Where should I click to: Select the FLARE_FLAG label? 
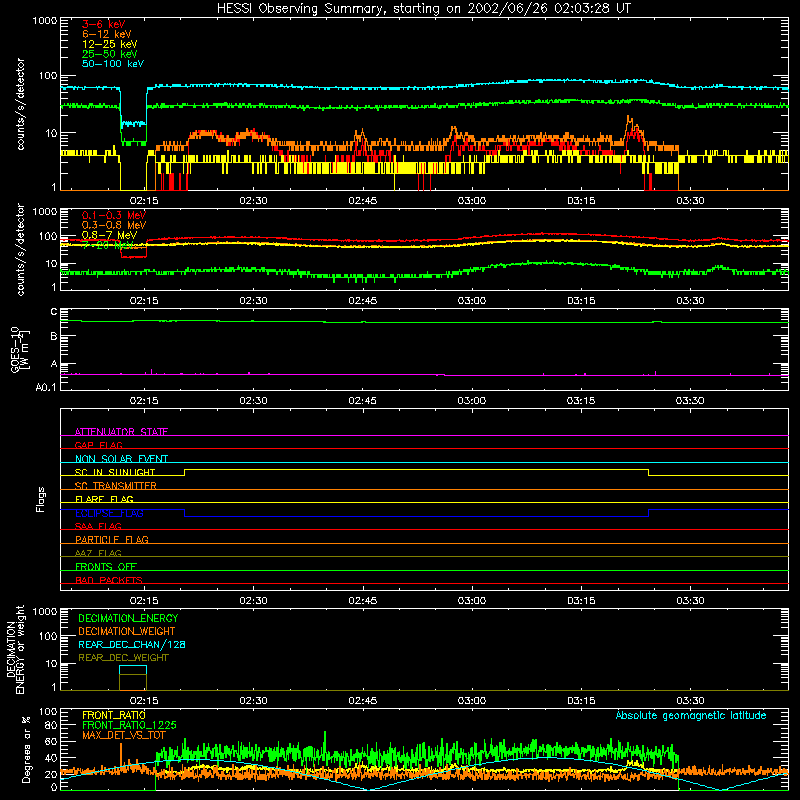tap(104, 499)
